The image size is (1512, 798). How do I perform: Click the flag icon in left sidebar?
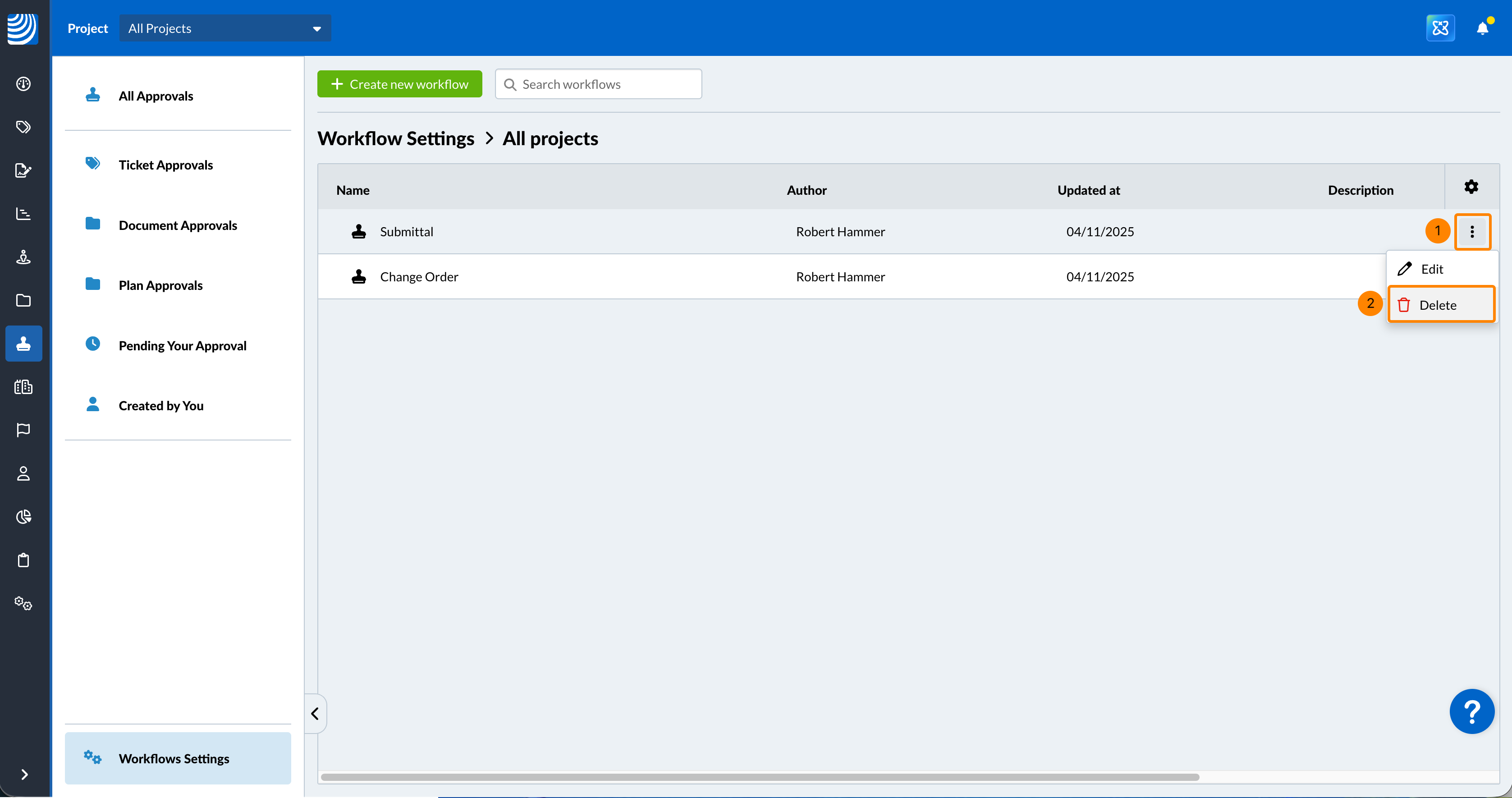(23, 430)
